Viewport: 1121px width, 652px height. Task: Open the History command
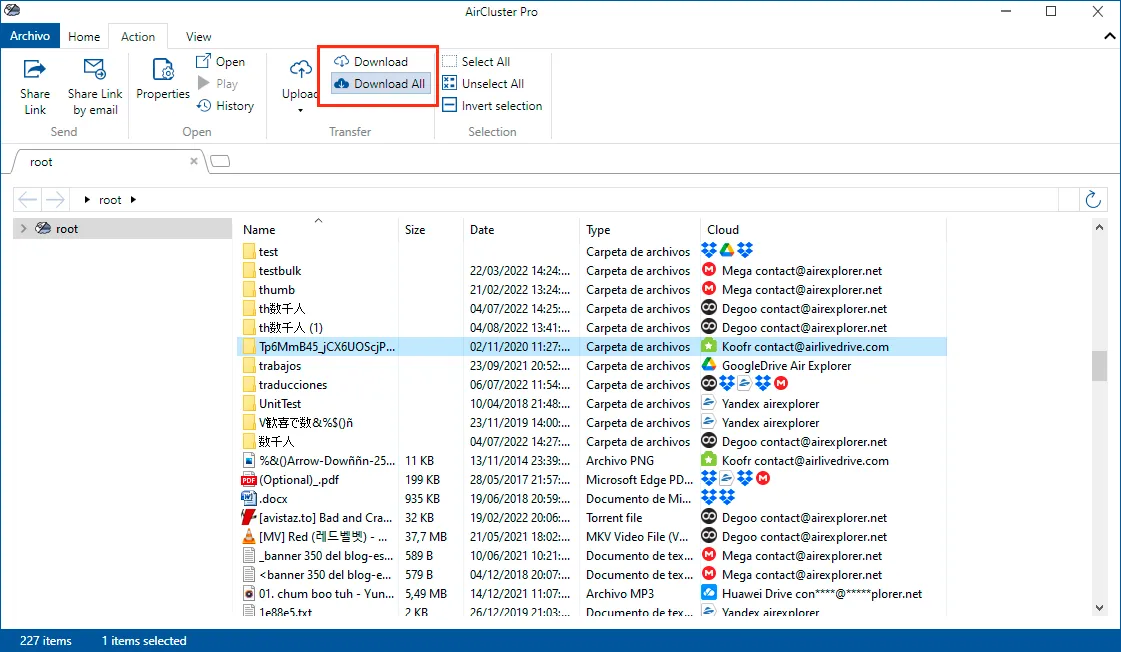tap(225, 106)
